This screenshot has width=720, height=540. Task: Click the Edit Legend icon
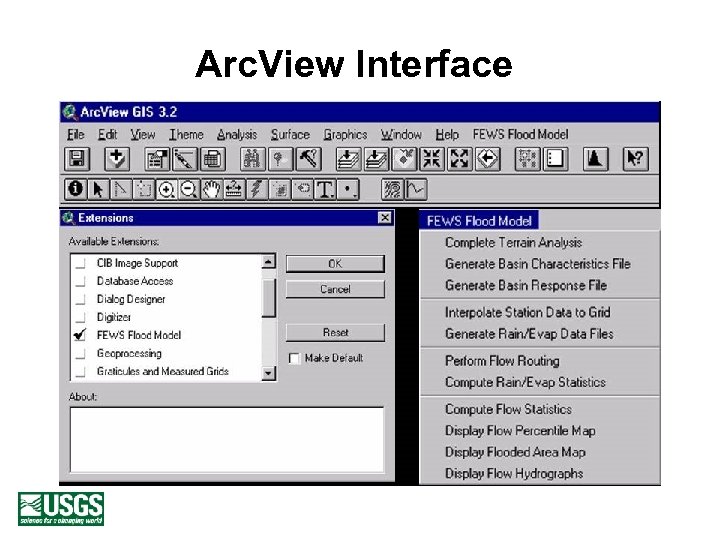[185, 159]
